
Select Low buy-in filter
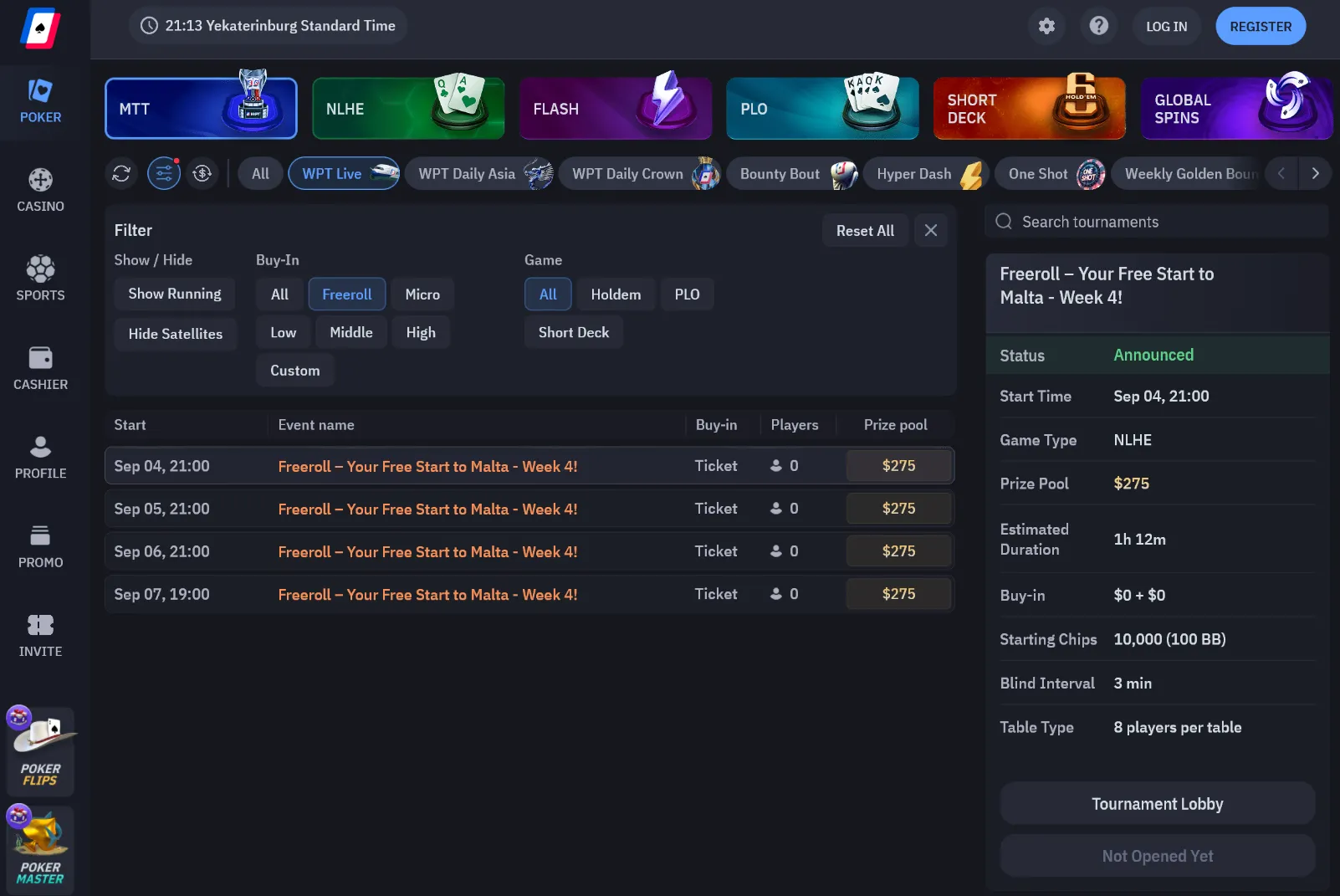click(x=283, y=332)
